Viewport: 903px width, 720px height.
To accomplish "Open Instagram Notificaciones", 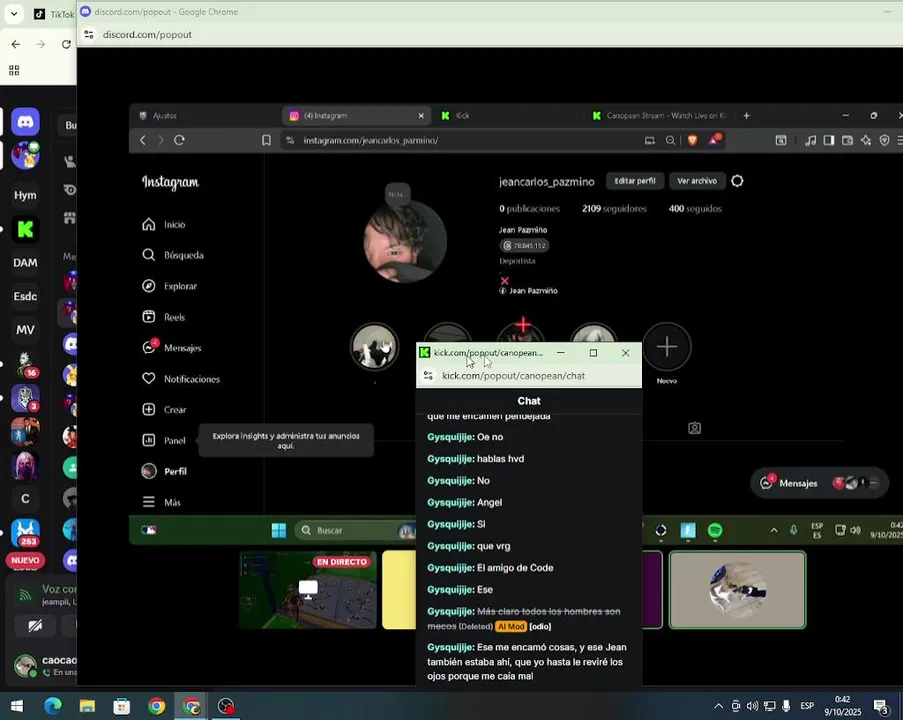I will [181, 379].
